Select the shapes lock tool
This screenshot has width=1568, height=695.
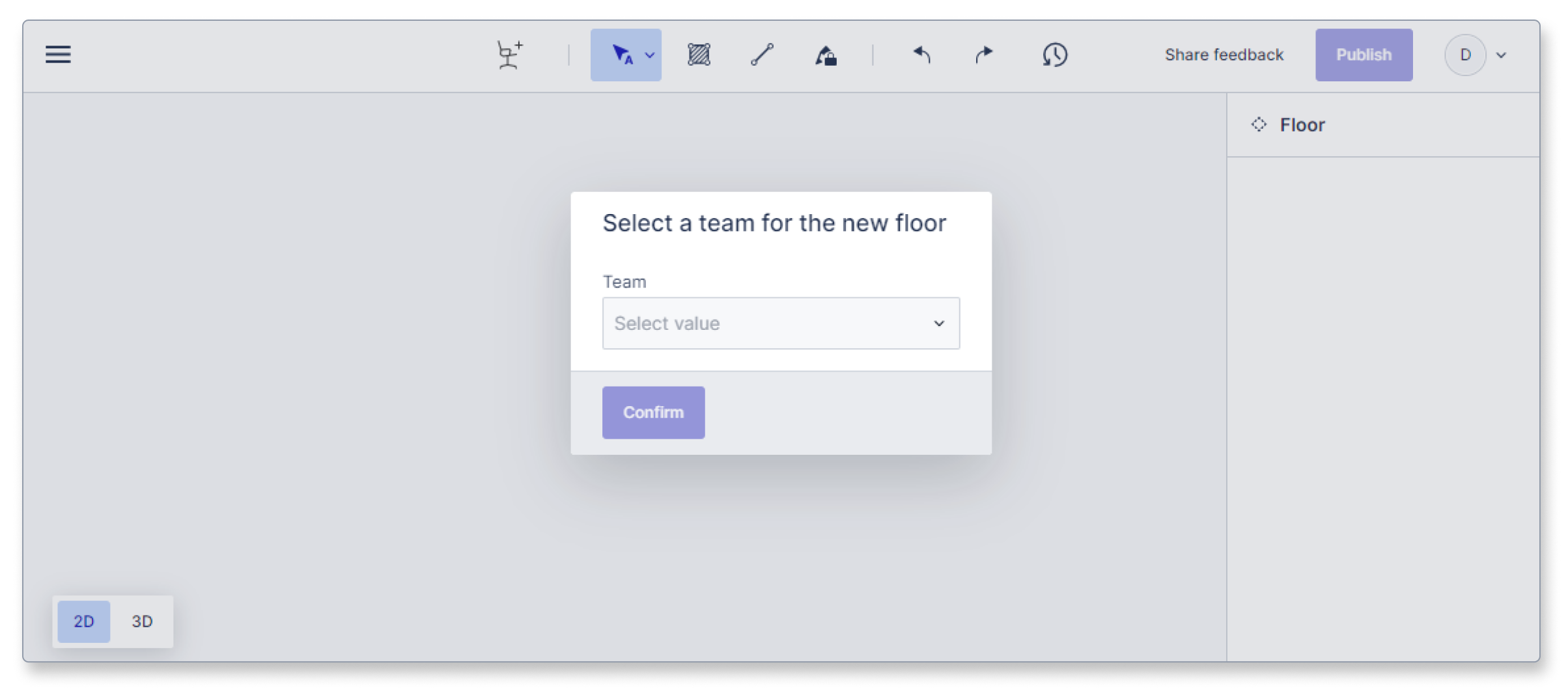[x=826, y=55]
